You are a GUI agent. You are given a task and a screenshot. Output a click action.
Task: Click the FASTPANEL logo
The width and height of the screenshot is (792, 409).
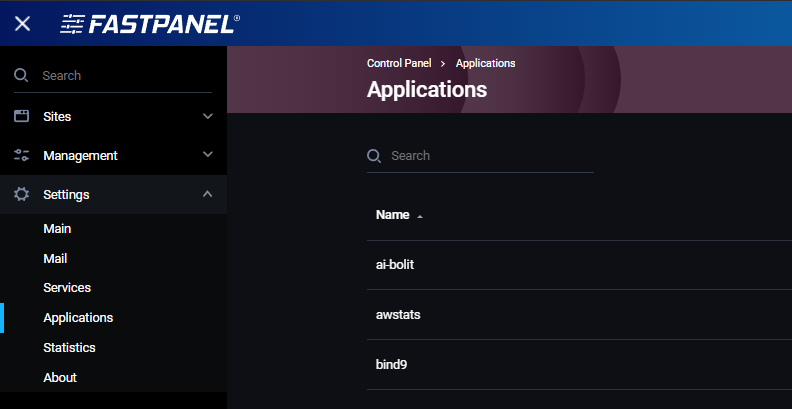pos(150,23)
